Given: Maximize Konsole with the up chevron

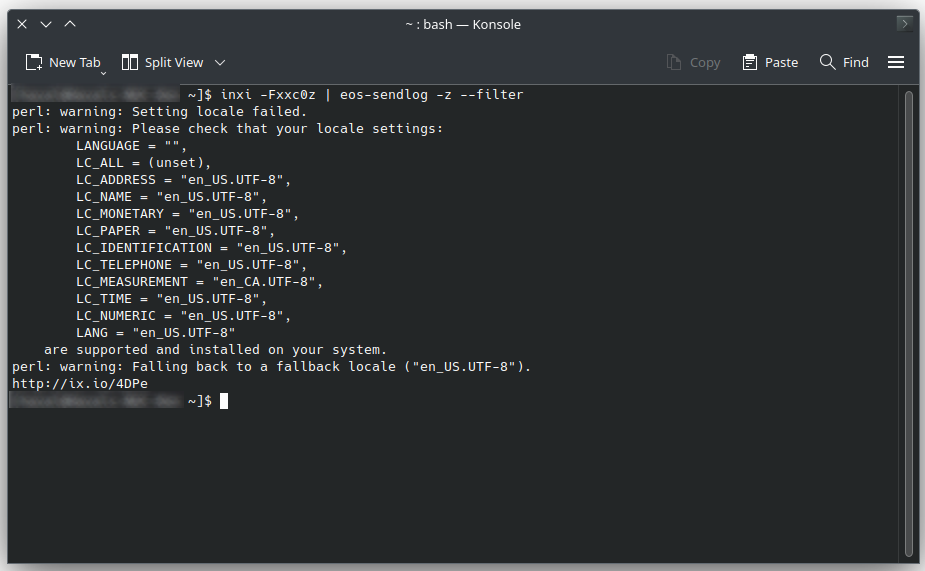Looking at the screenshot, I should (70, 24).
